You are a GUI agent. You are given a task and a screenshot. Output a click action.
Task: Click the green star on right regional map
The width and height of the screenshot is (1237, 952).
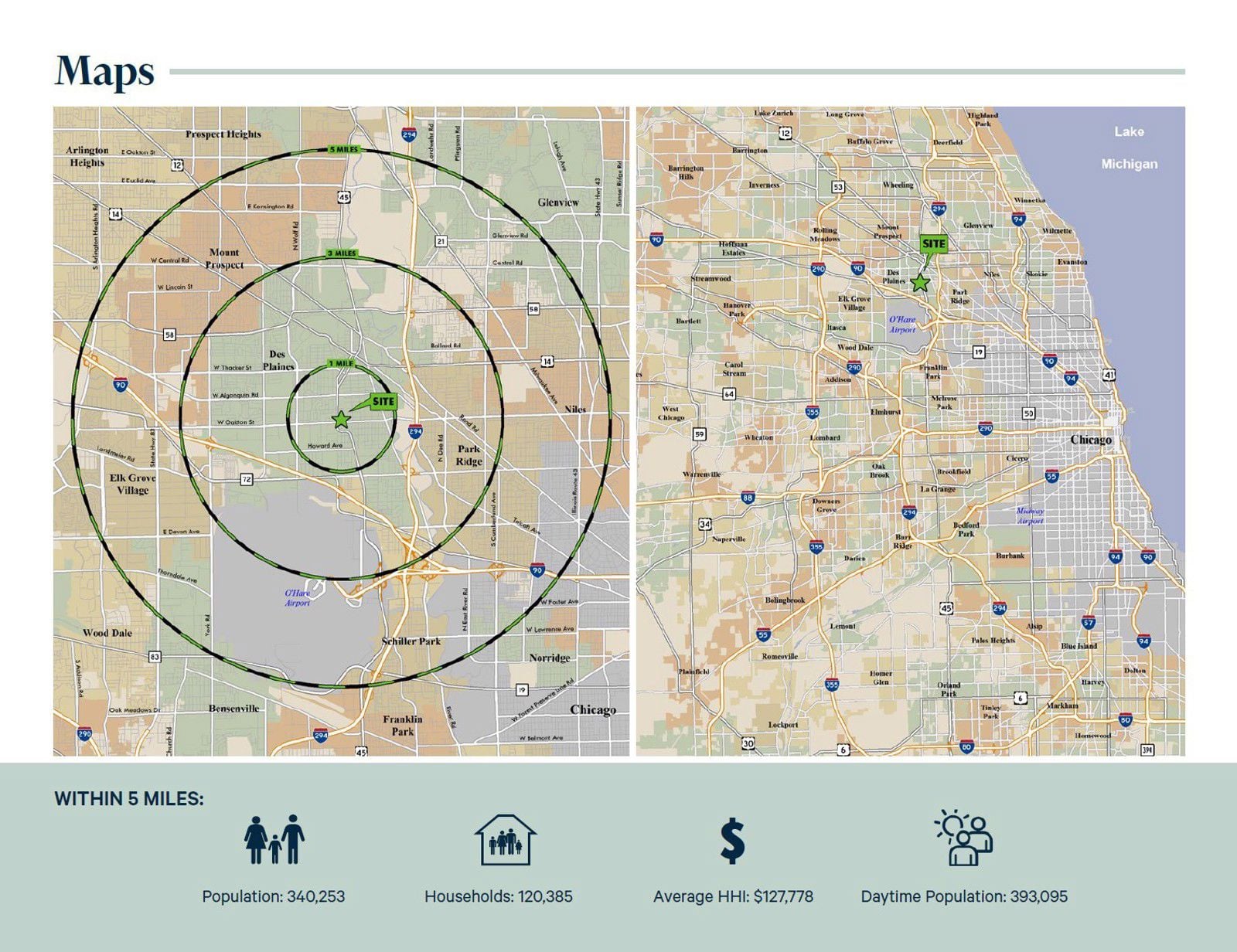[919, 283]
